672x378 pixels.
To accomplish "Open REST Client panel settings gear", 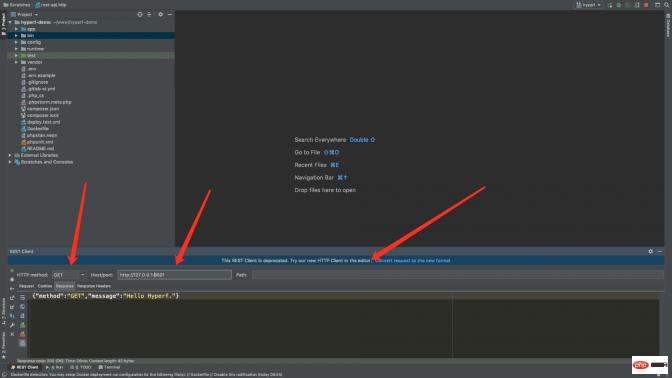I will [x=651, y=252].
